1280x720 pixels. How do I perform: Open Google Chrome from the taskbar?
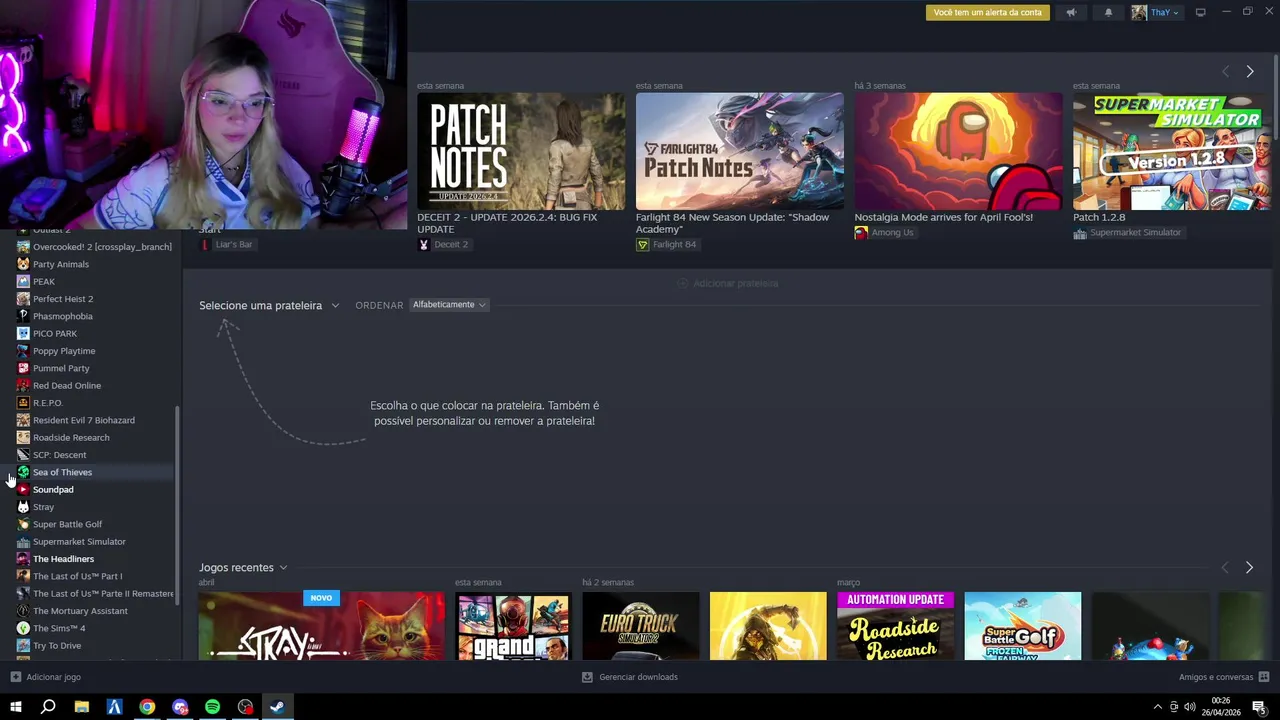tap(147, 707)
